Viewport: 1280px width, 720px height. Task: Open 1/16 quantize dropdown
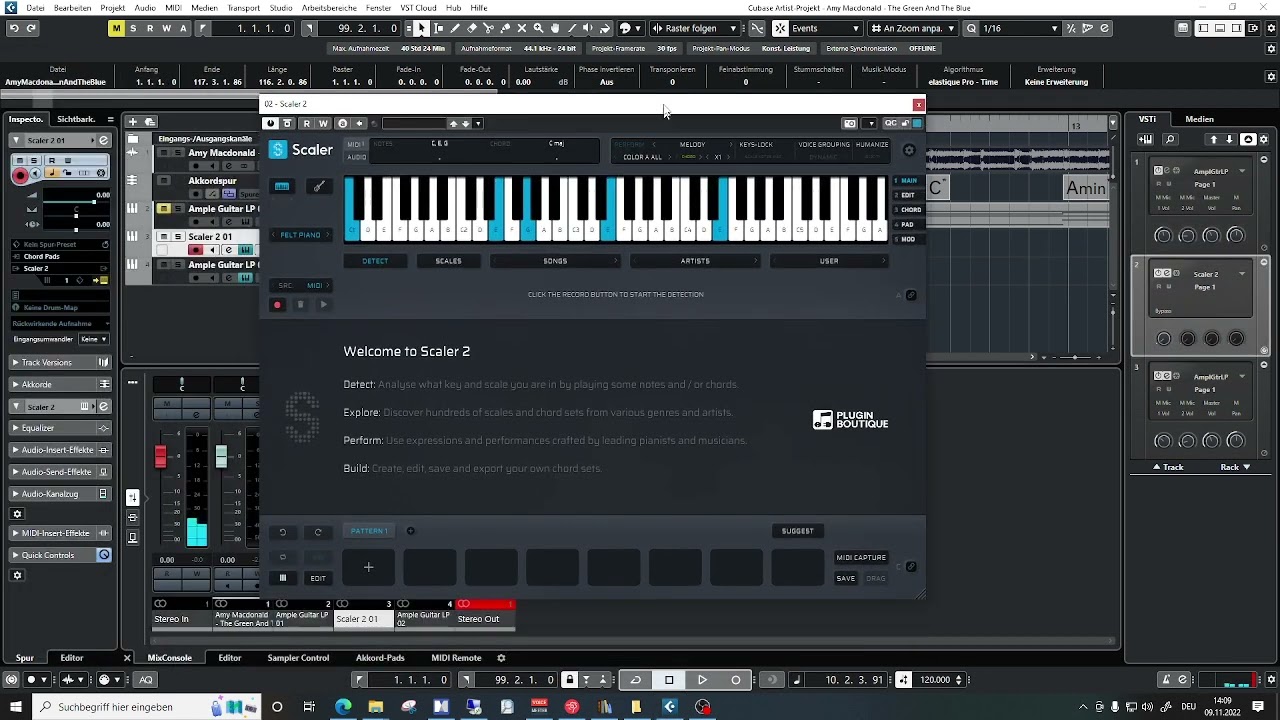pos(1020,28)
